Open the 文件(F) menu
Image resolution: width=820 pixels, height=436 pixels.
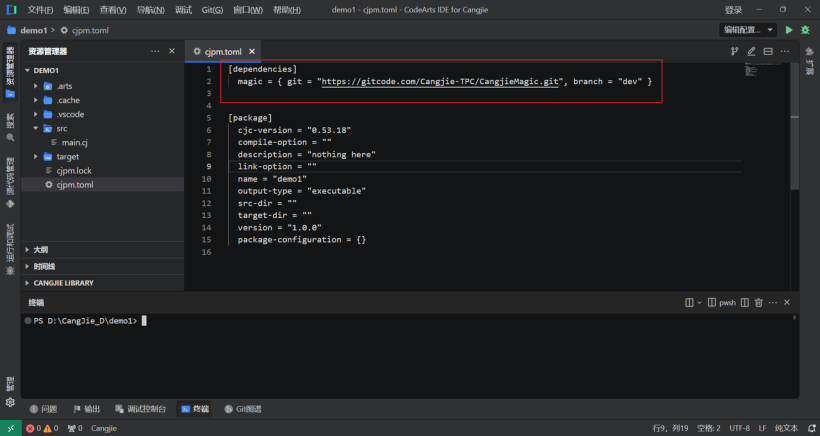click(x=40, y=10)
